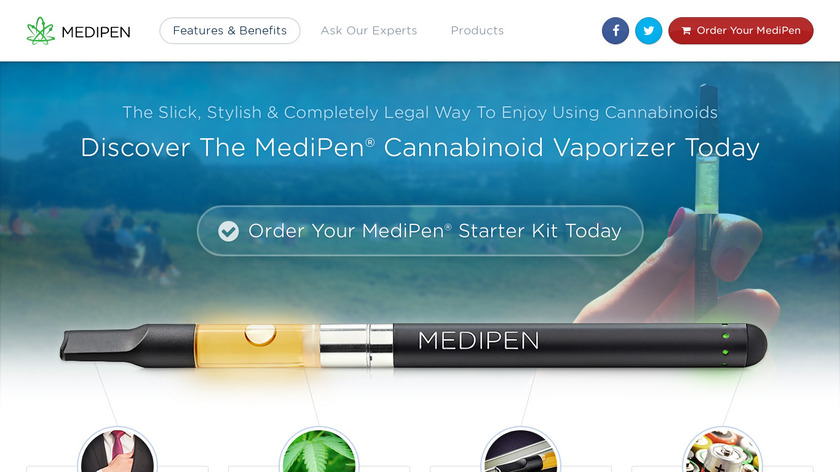
Task: Select the batteries feature circle
Action: 722,450
